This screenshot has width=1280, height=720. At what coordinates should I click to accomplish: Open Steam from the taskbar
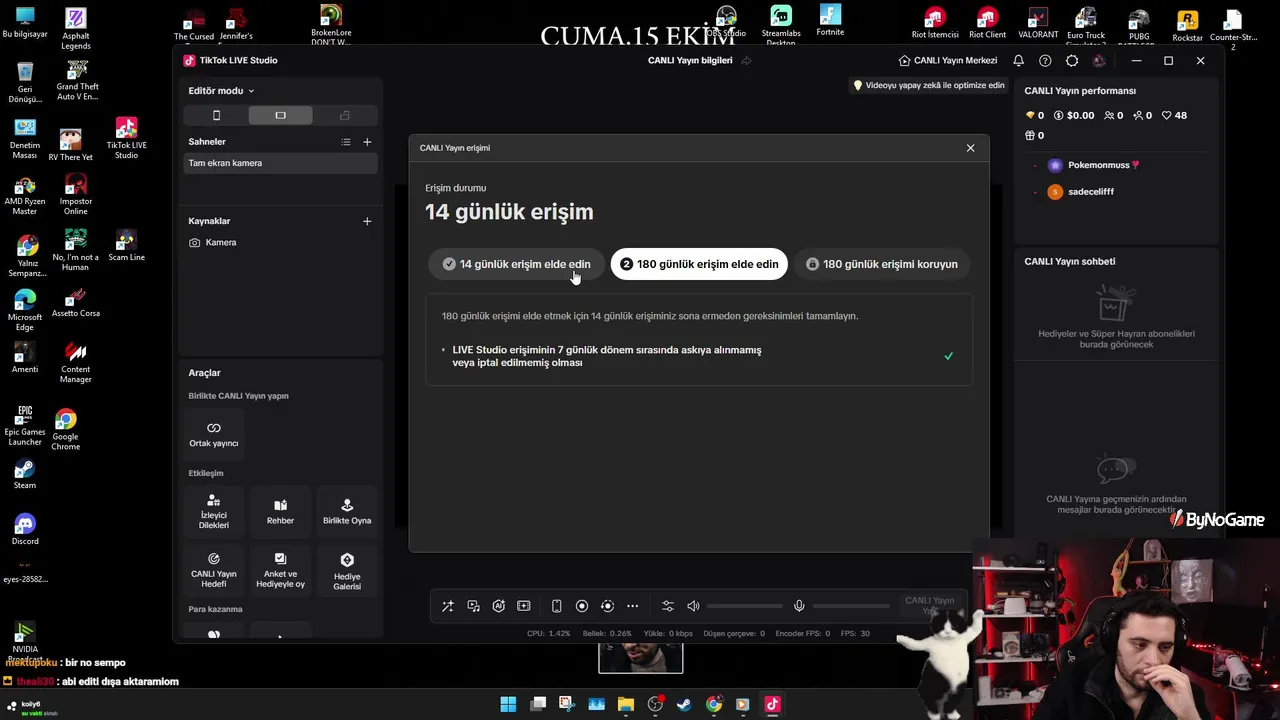point(684,704)
